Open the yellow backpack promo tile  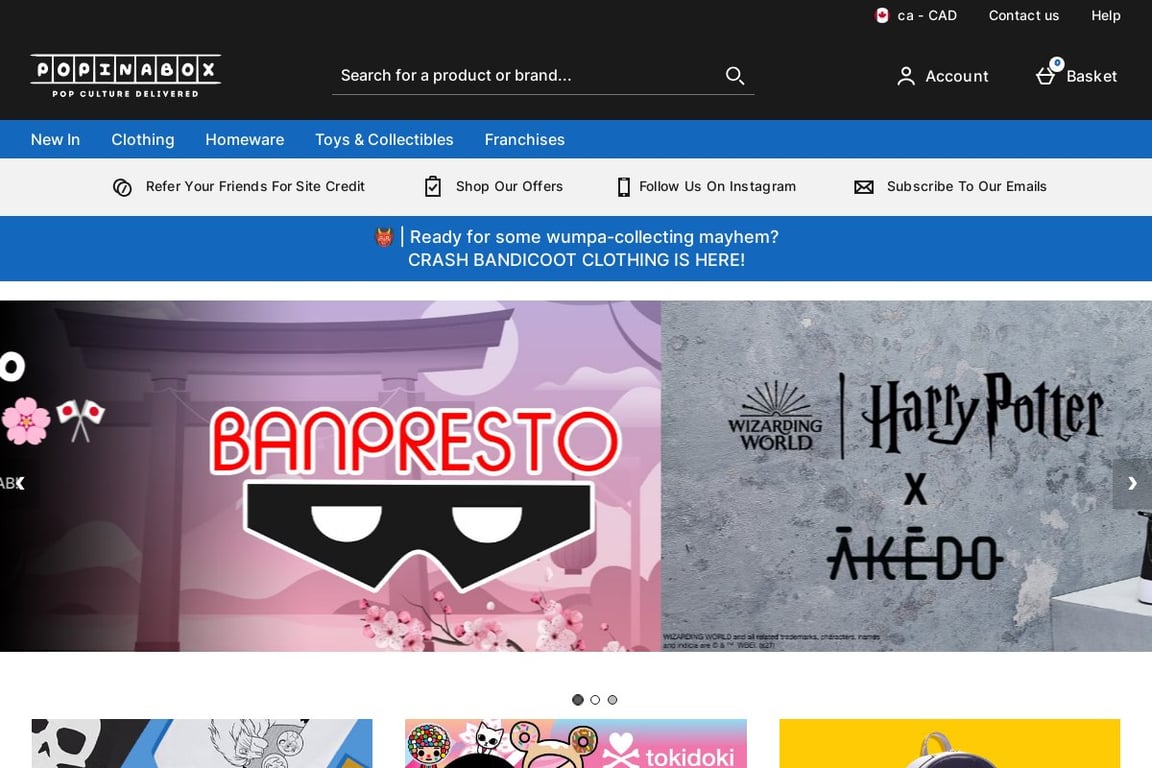click(x=949, y=743)
